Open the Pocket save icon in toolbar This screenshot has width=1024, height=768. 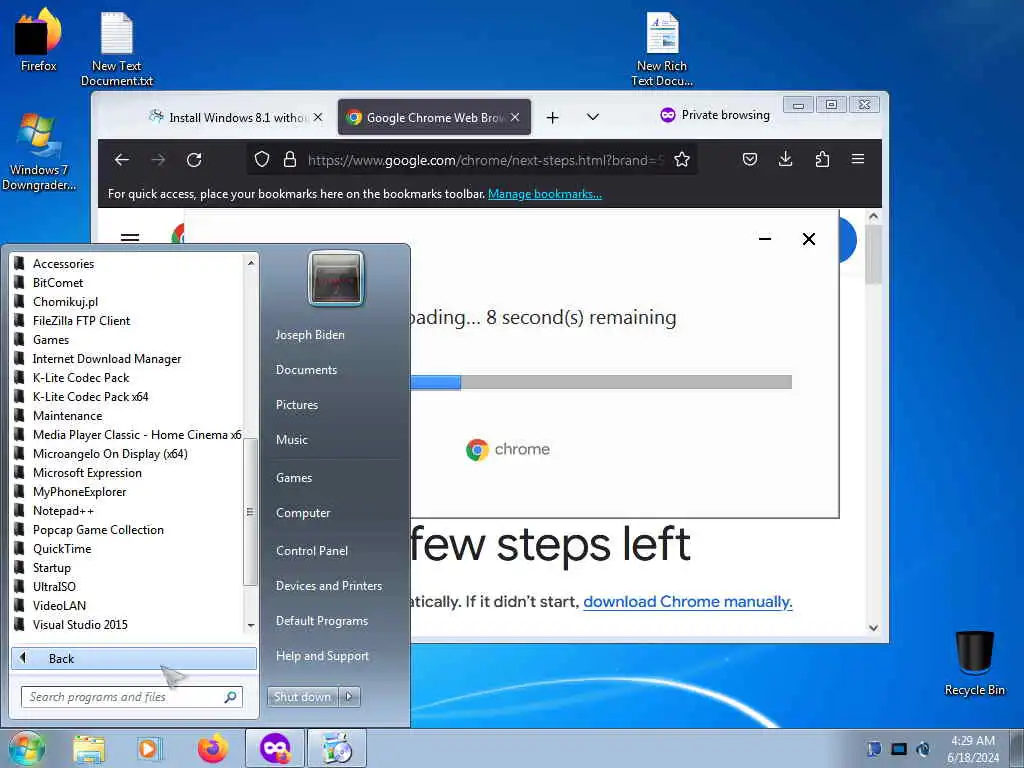[x=750, y=159]
